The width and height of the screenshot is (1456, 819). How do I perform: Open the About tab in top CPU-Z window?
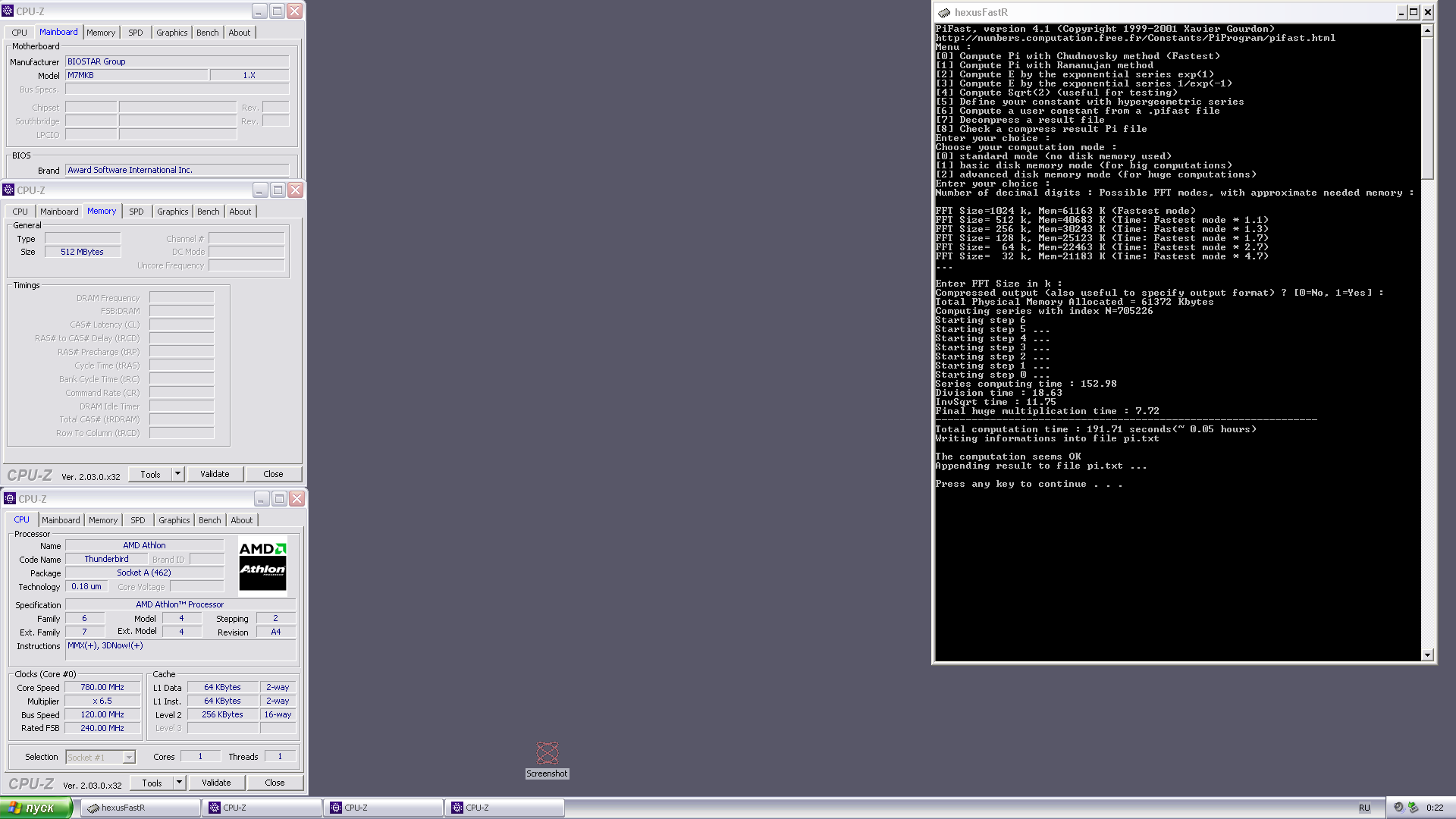click(240, 33)
